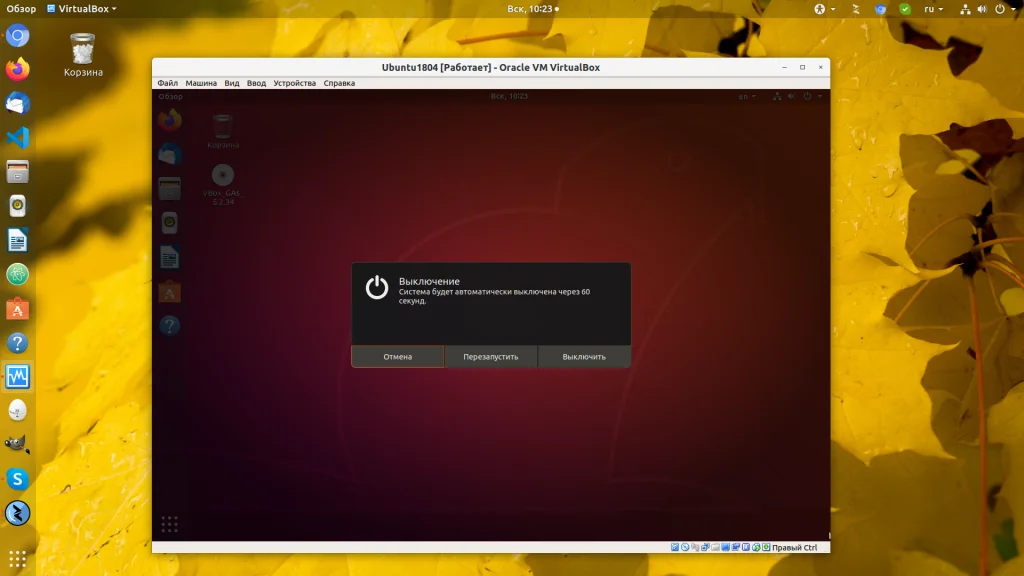Open GIMP from the dock
The image size is (1024, 576).
point(18,445)
